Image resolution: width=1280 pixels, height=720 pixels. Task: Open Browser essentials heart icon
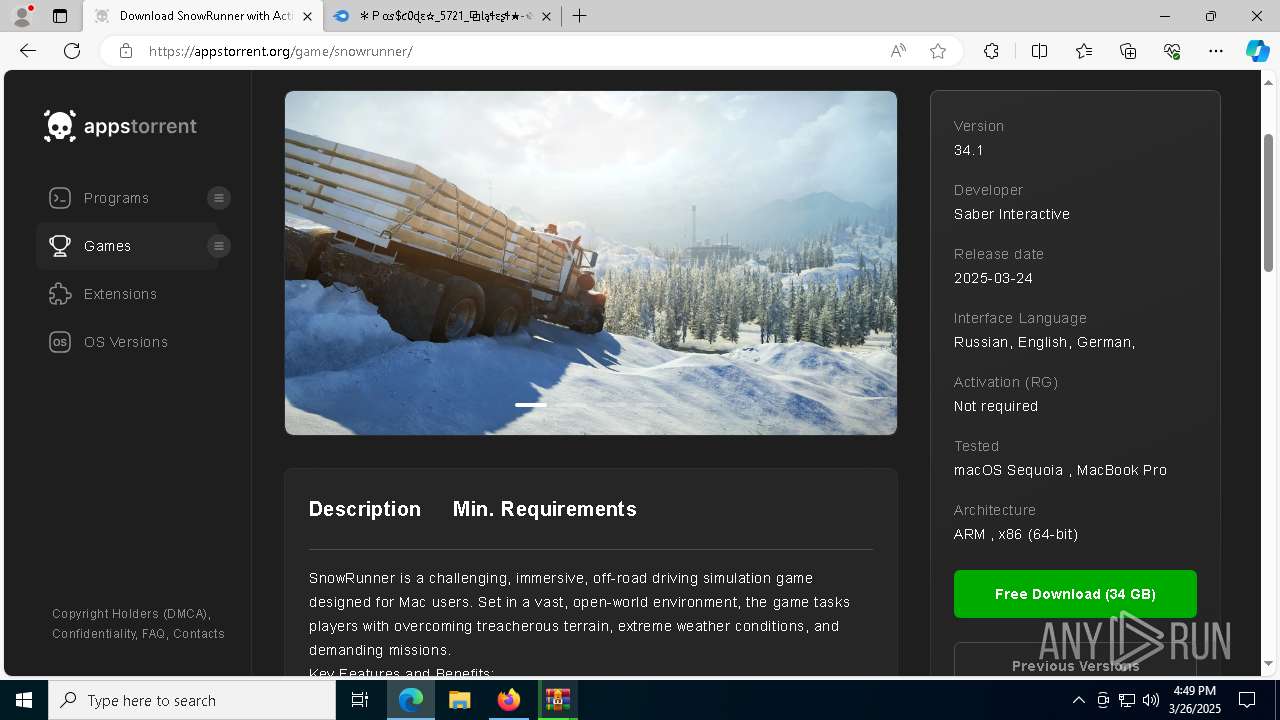click(x=1172, y=51)
